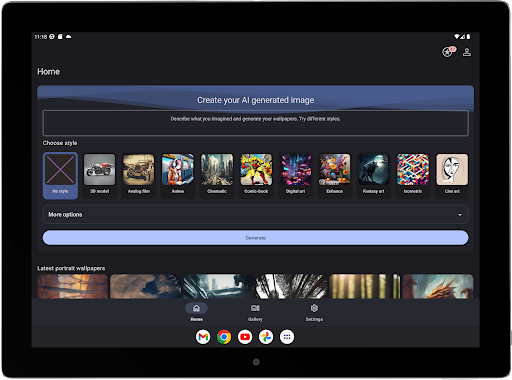This screenshot has height=380, width=512.
Task: Select the Anime style
Action: (178, 175)
